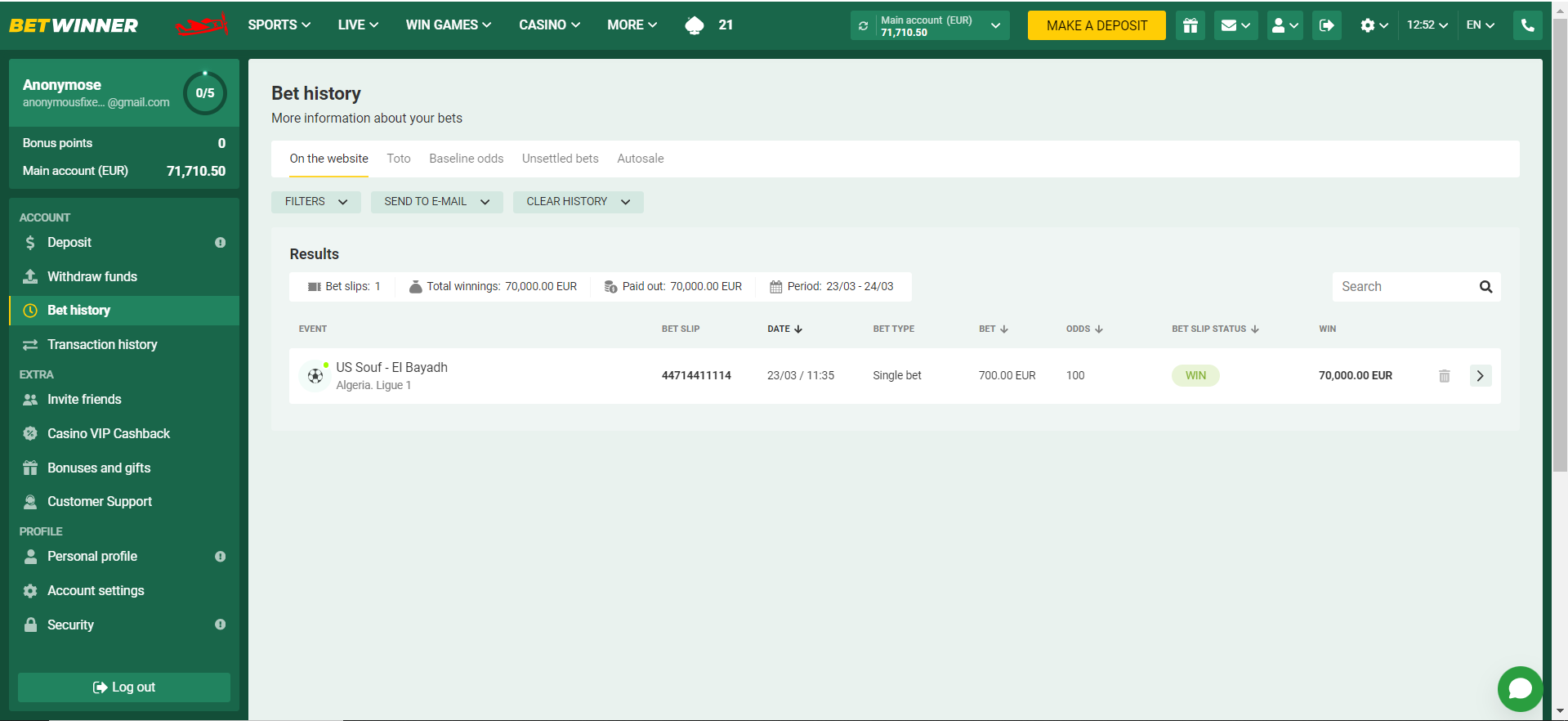The width and height of the screenshot is (1568, 721).
Task: Click the phone callback icon
Action: point(1527,25)
